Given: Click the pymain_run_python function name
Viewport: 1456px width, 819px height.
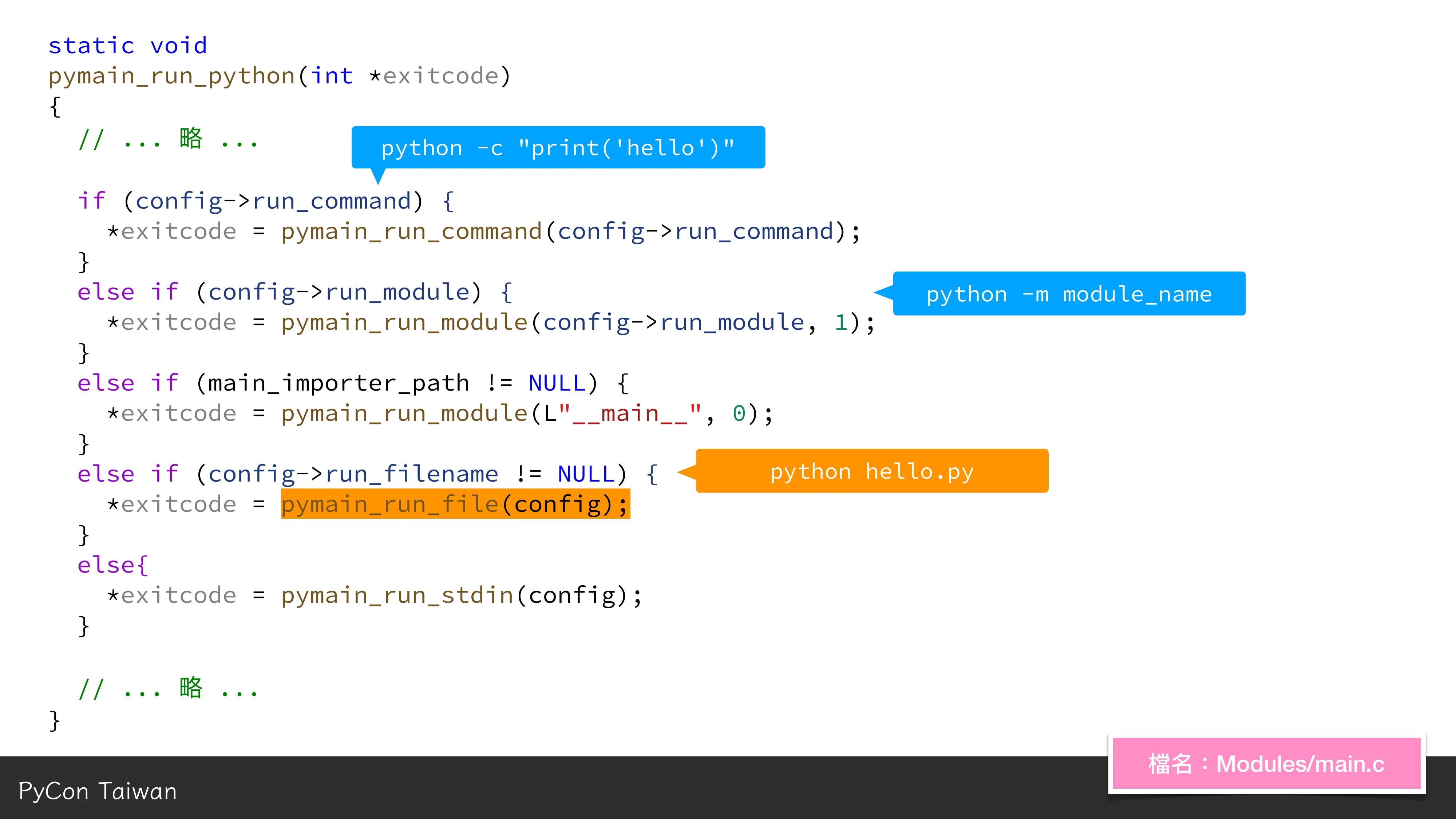Looking at the screenshot, I should pyautogui.click(x=172, y=76).
